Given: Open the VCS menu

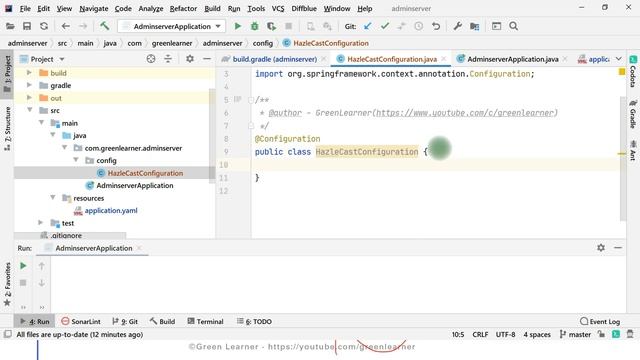Looking at the screenshot, I should coord(278,8).
